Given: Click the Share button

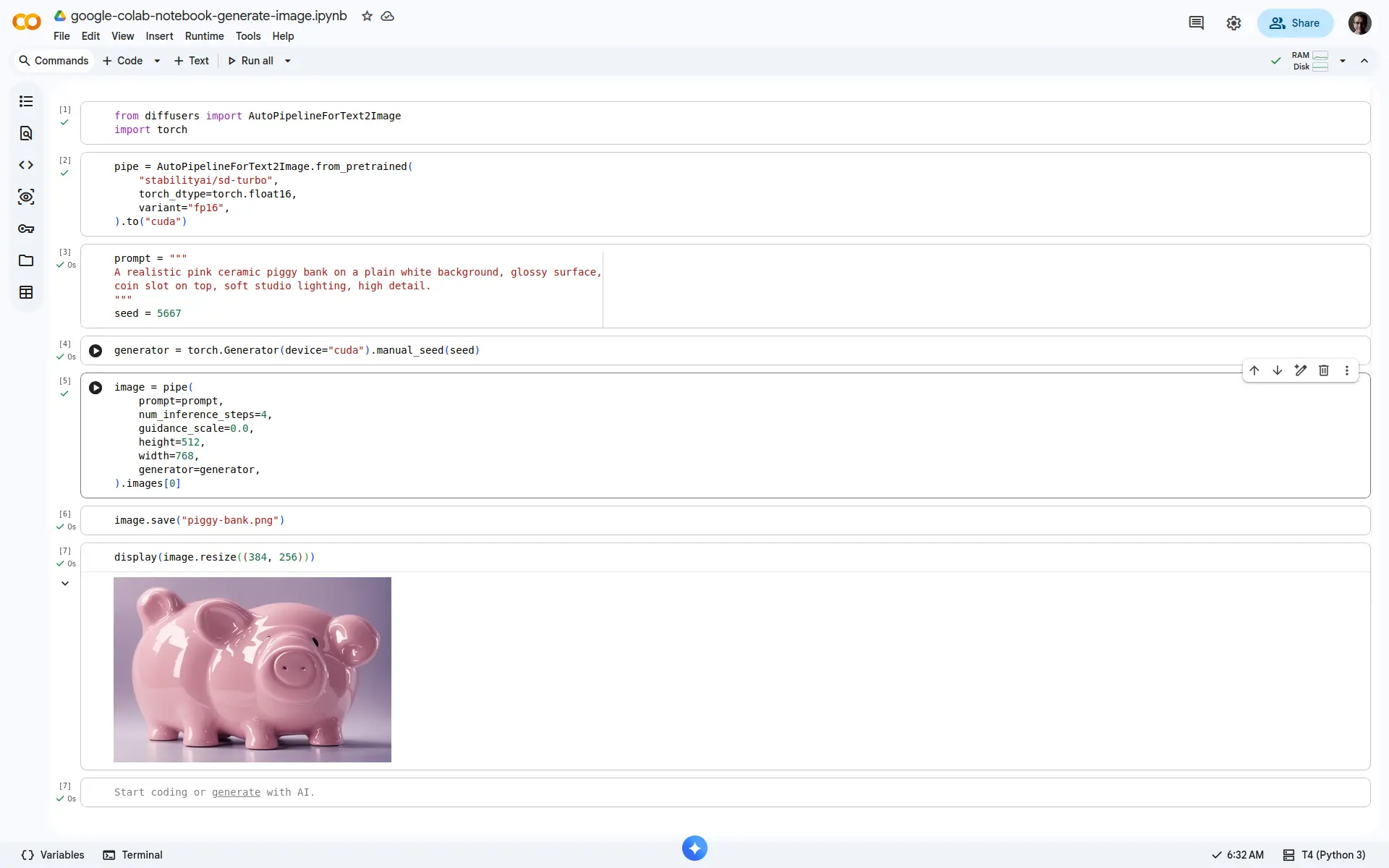Looking at the screenshot, I should click(1295, 23).
